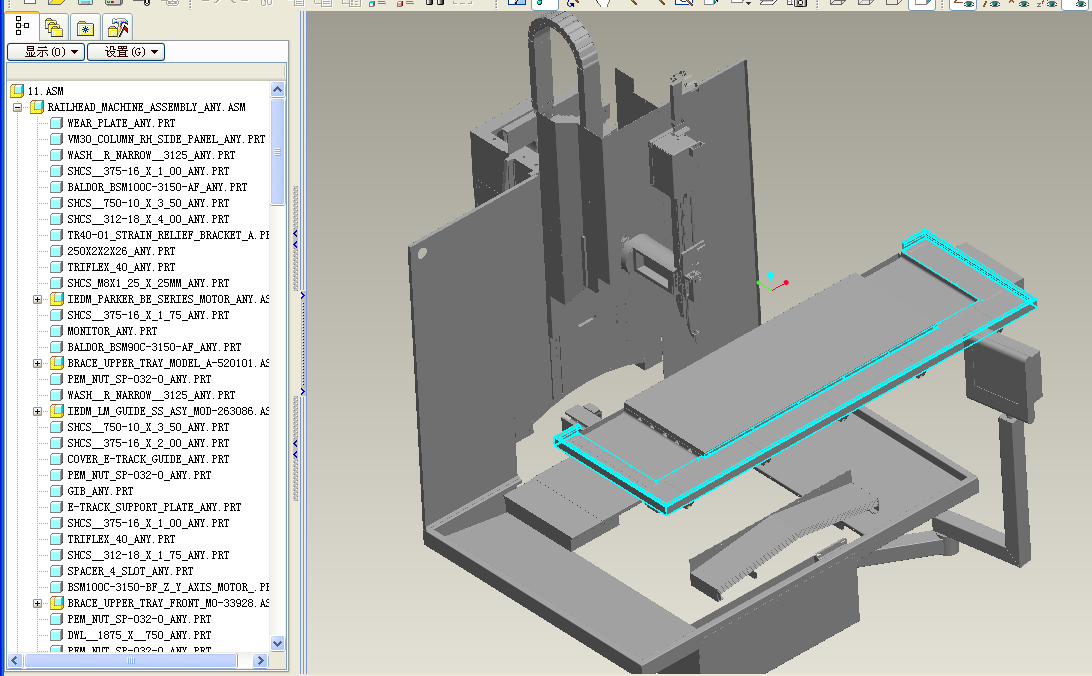Select TR40-01_STRAIN_RELIEF_BRACKET_A in the model tree
1092x676 pixels.
(168, 235)
